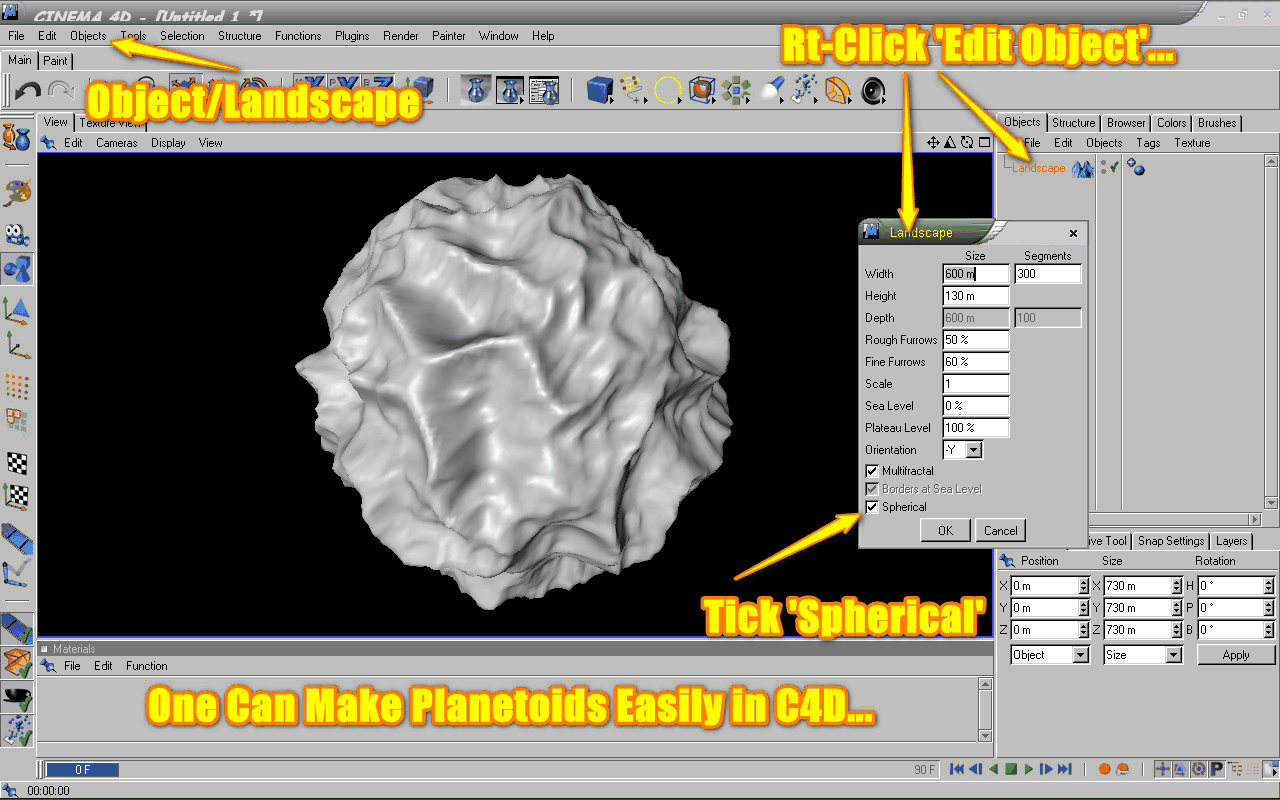Click the Redo arrow in toolbar
The height and width of the screenshot is (800, 1280).
pos(61,91)
